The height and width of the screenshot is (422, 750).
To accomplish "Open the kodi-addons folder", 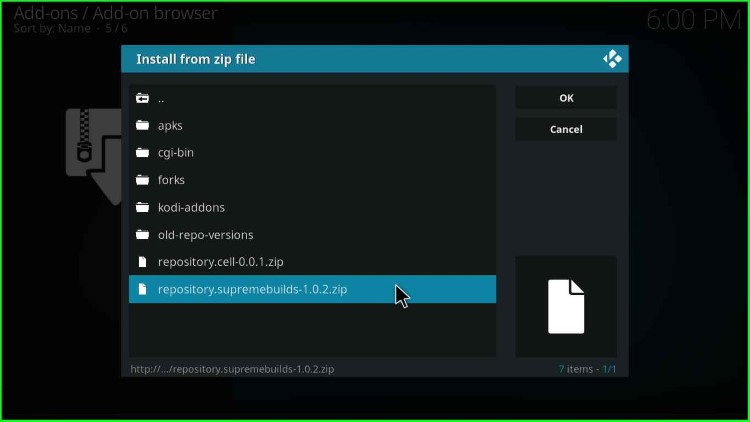I will (312, 207).
